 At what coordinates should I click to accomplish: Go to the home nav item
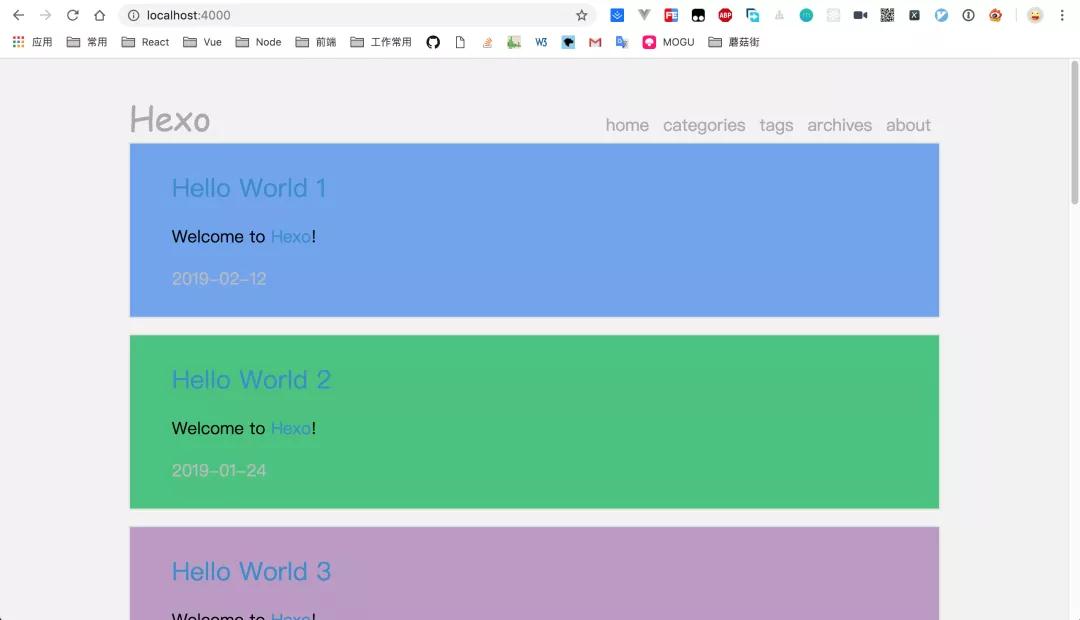(x=627, y=125)
